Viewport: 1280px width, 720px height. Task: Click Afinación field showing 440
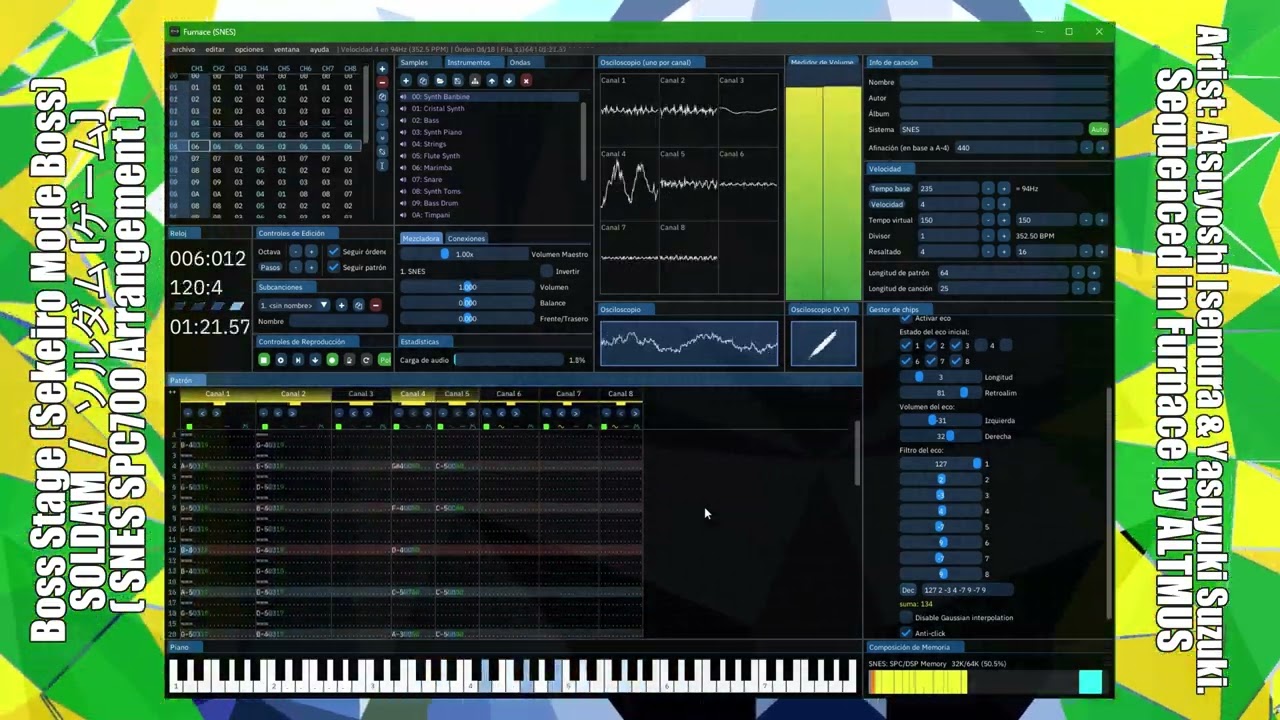(1016, 147)
